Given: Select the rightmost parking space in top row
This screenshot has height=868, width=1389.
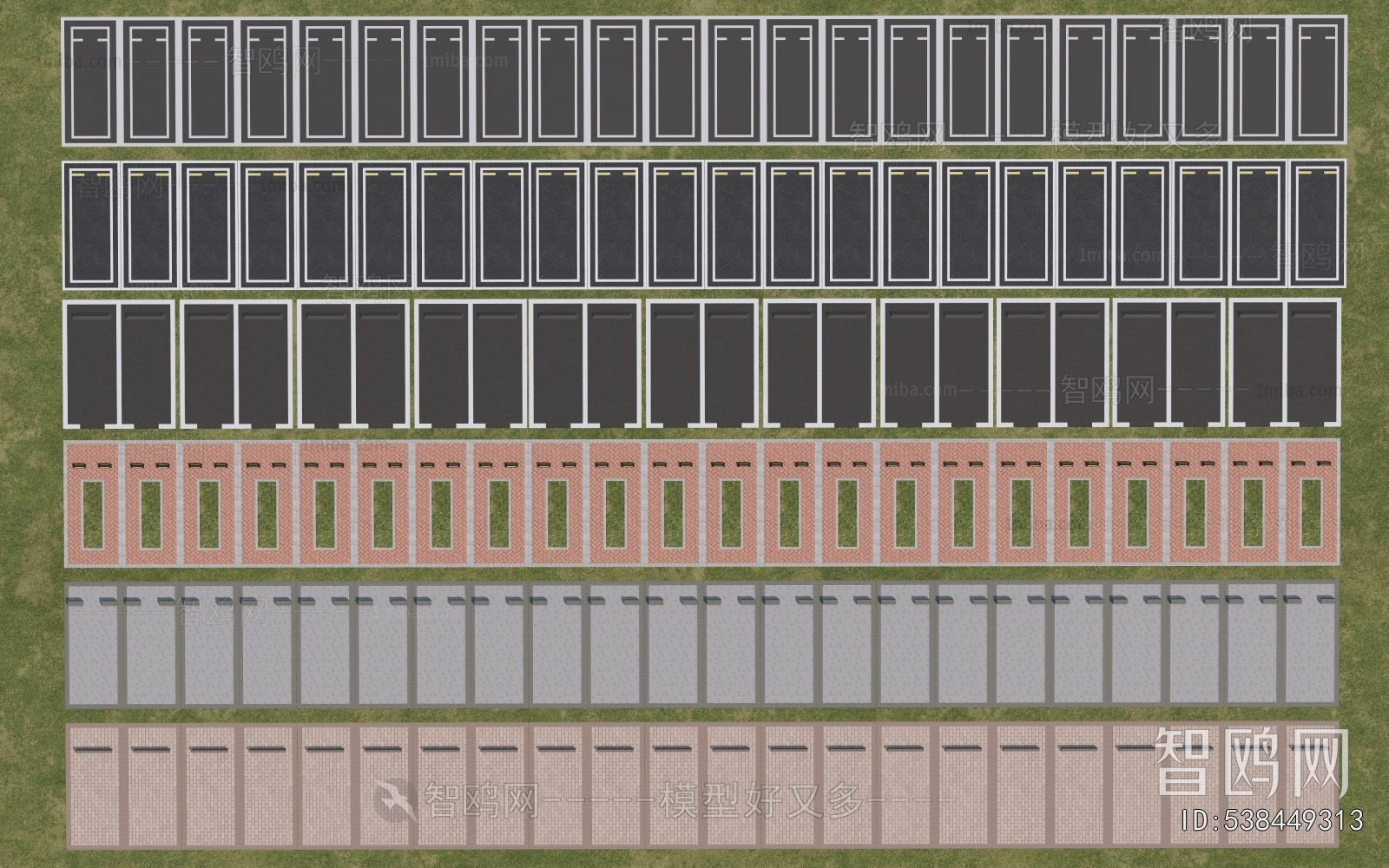Looking at the screenshot, I should [x=1318, y=81].
